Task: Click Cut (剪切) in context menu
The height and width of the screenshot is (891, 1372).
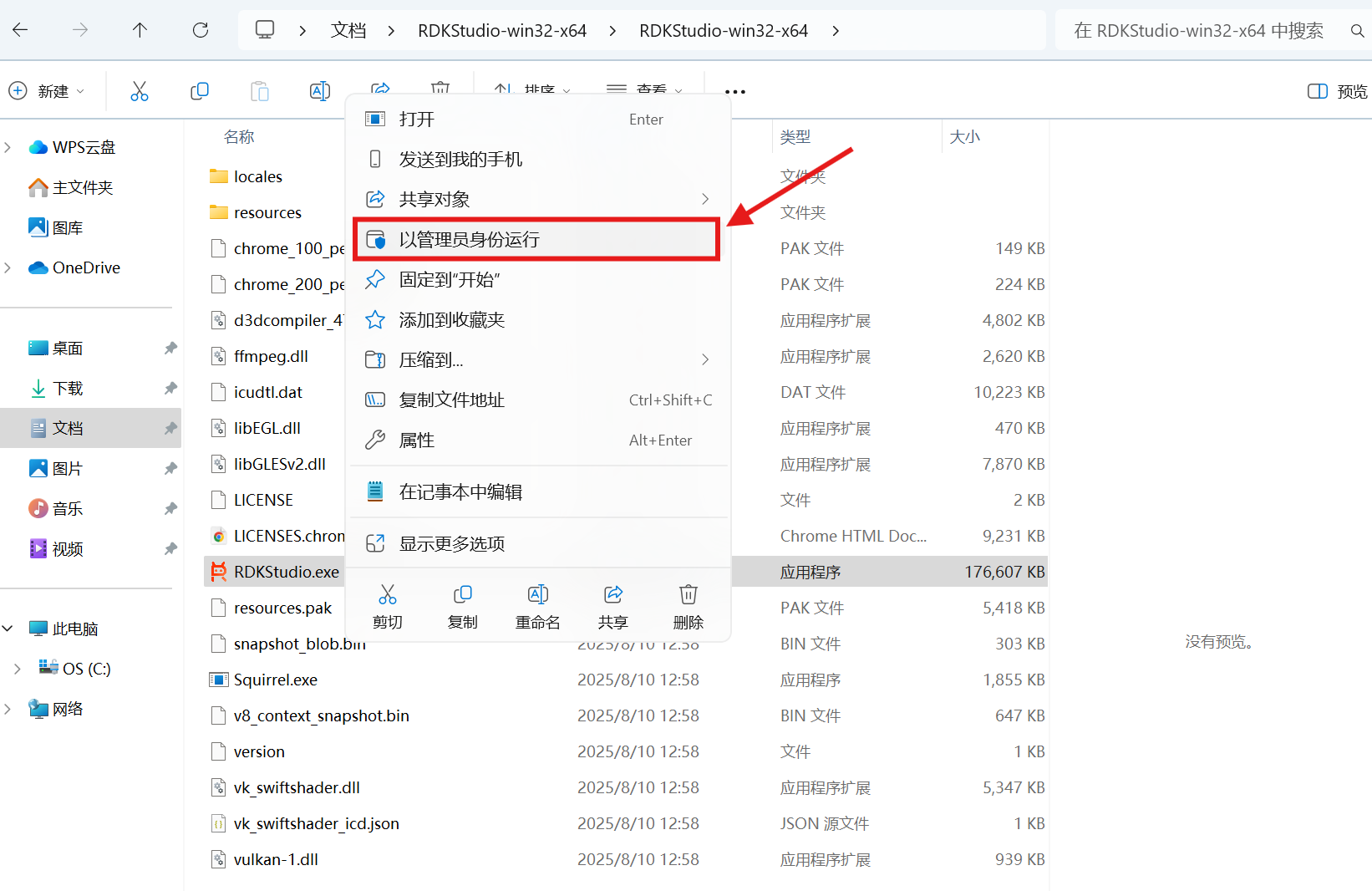Action: coord(388,607)
